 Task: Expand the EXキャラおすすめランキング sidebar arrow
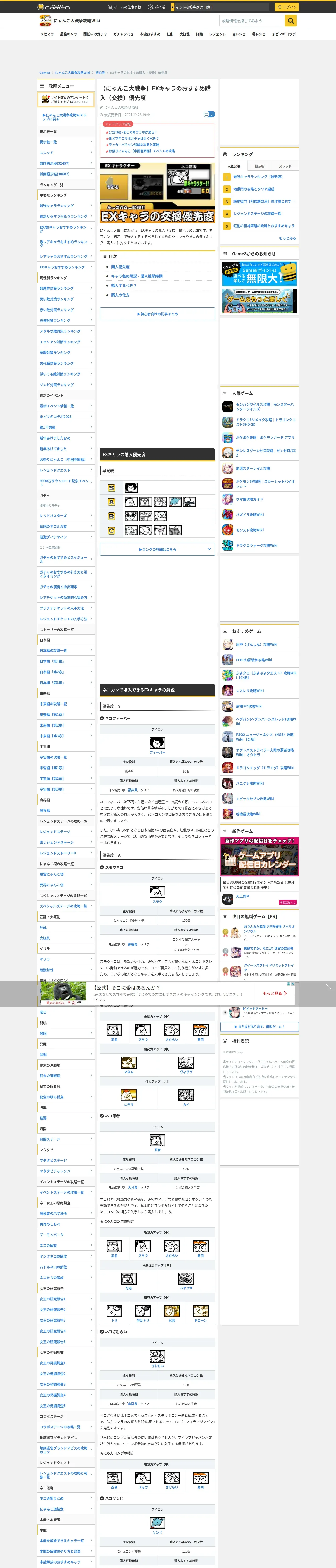click(x=92, y=267)
